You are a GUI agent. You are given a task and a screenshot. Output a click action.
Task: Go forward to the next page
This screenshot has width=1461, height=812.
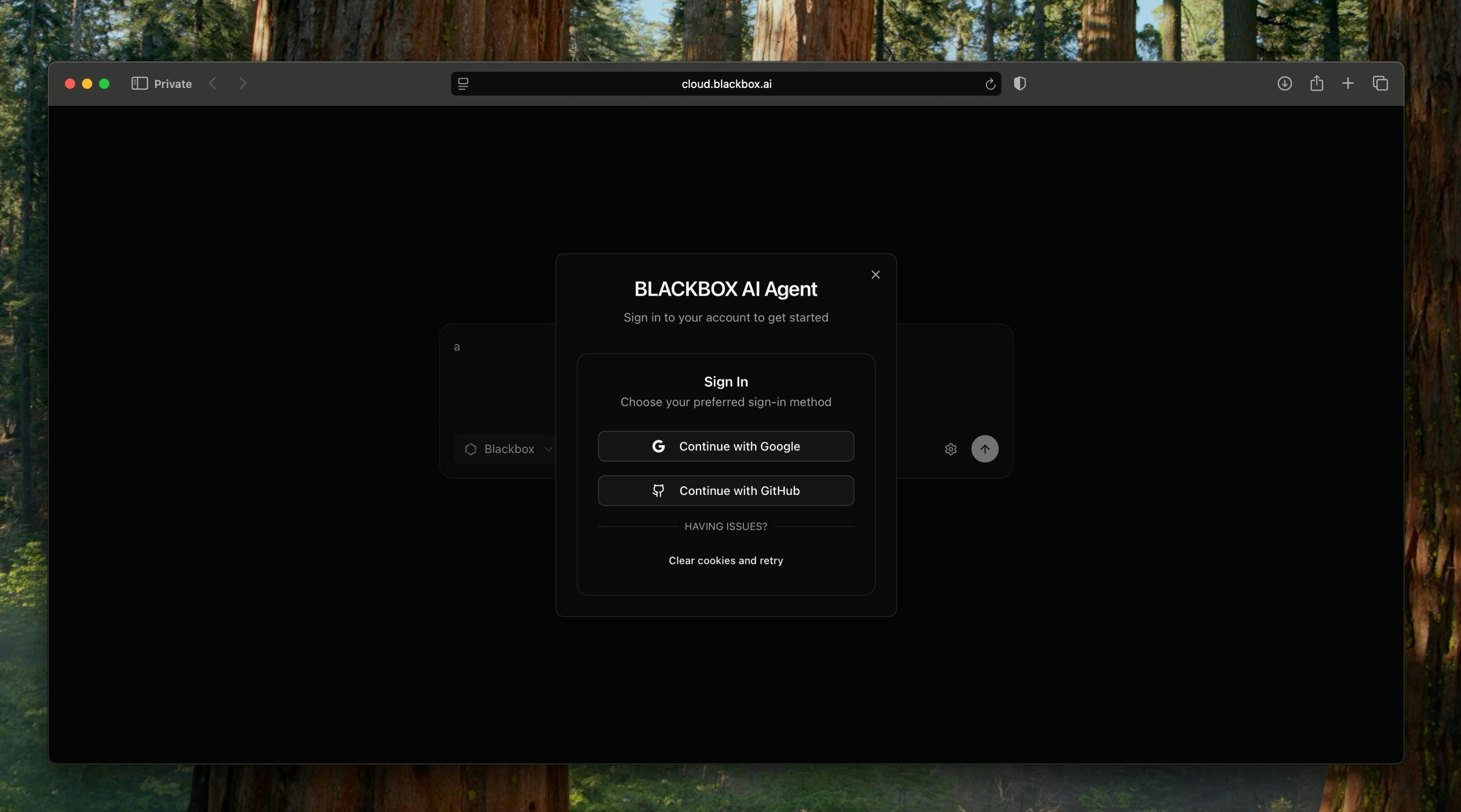[x=243, y=84]
